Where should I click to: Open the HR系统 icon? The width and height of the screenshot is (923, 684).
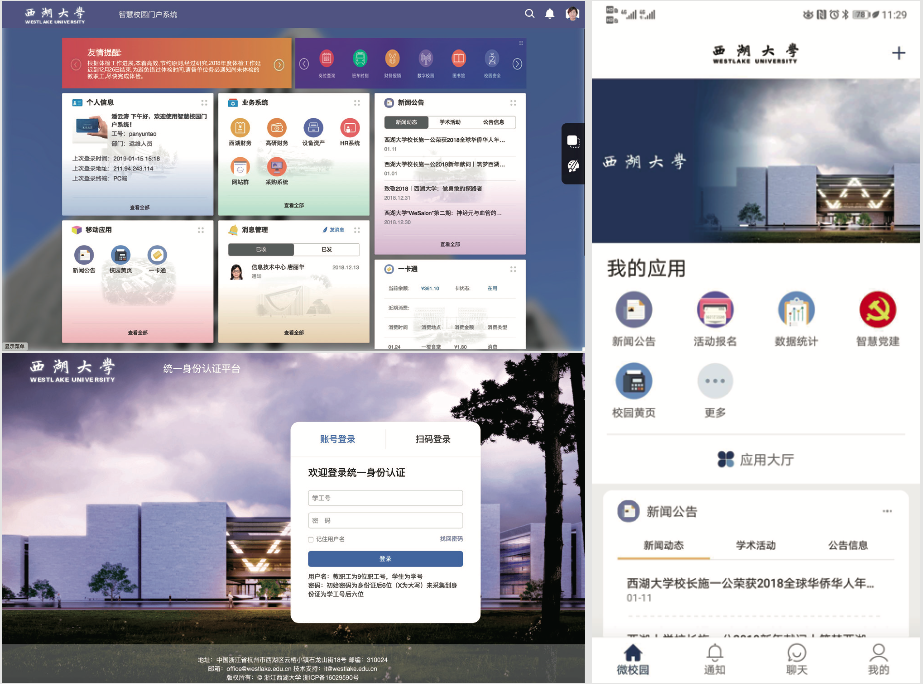tap(350, 128)
